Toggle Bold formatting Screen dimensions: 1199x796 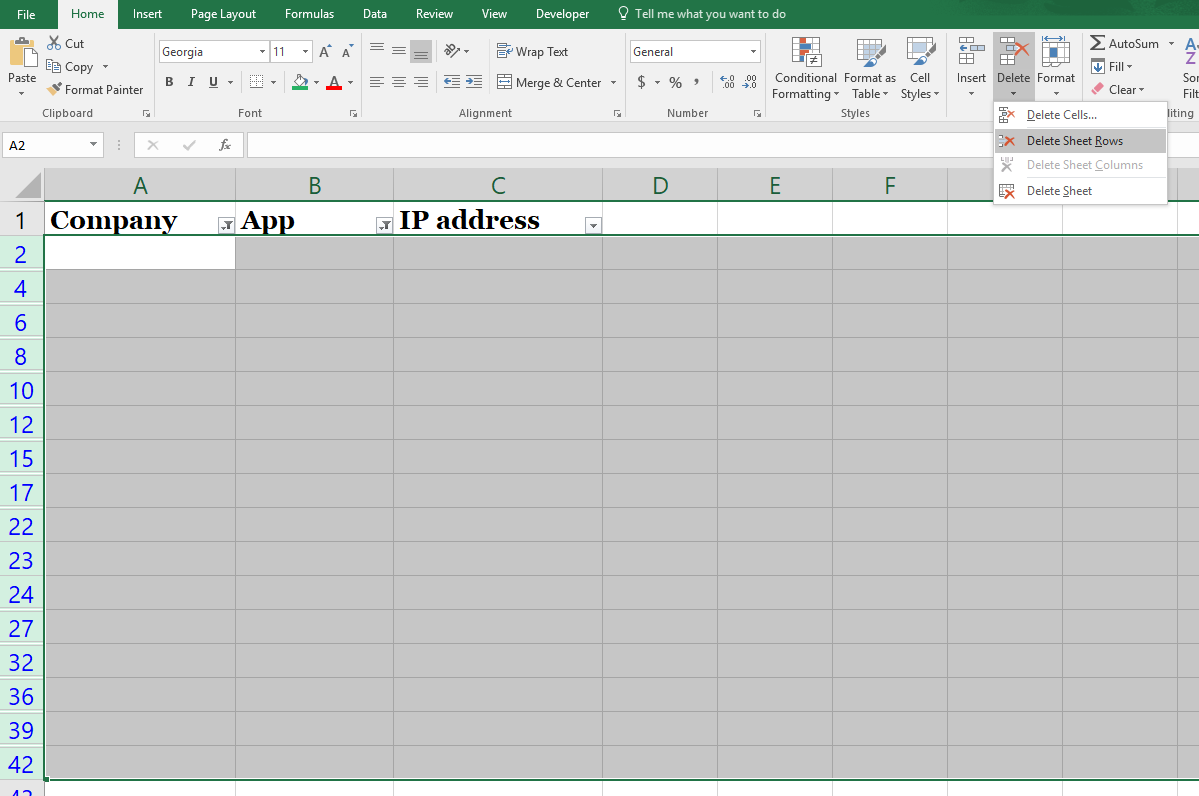(x=169, y=82)
